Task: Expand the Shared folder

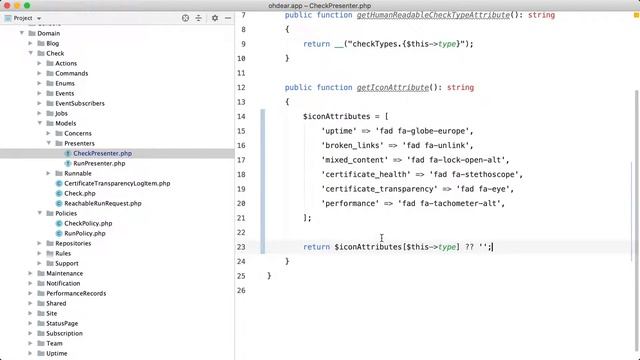Action: point(30,303)
